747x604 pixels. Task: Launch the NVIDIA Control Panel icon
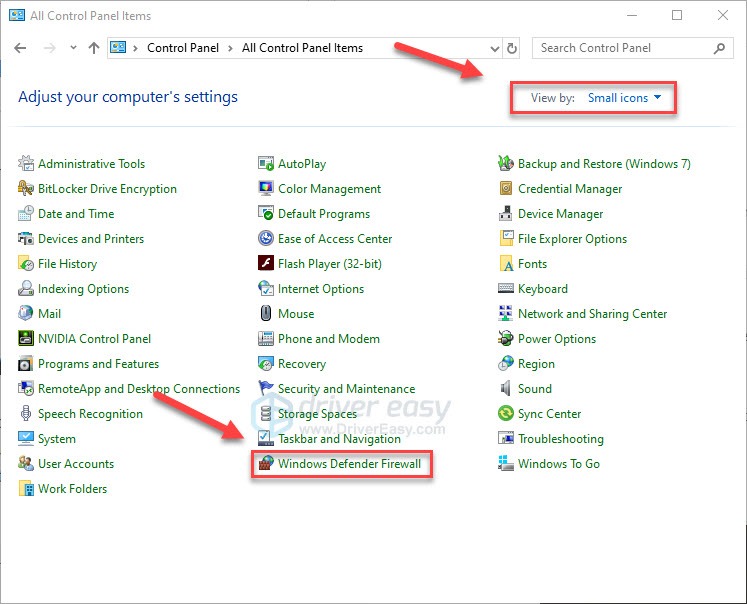tap(26, 338)
